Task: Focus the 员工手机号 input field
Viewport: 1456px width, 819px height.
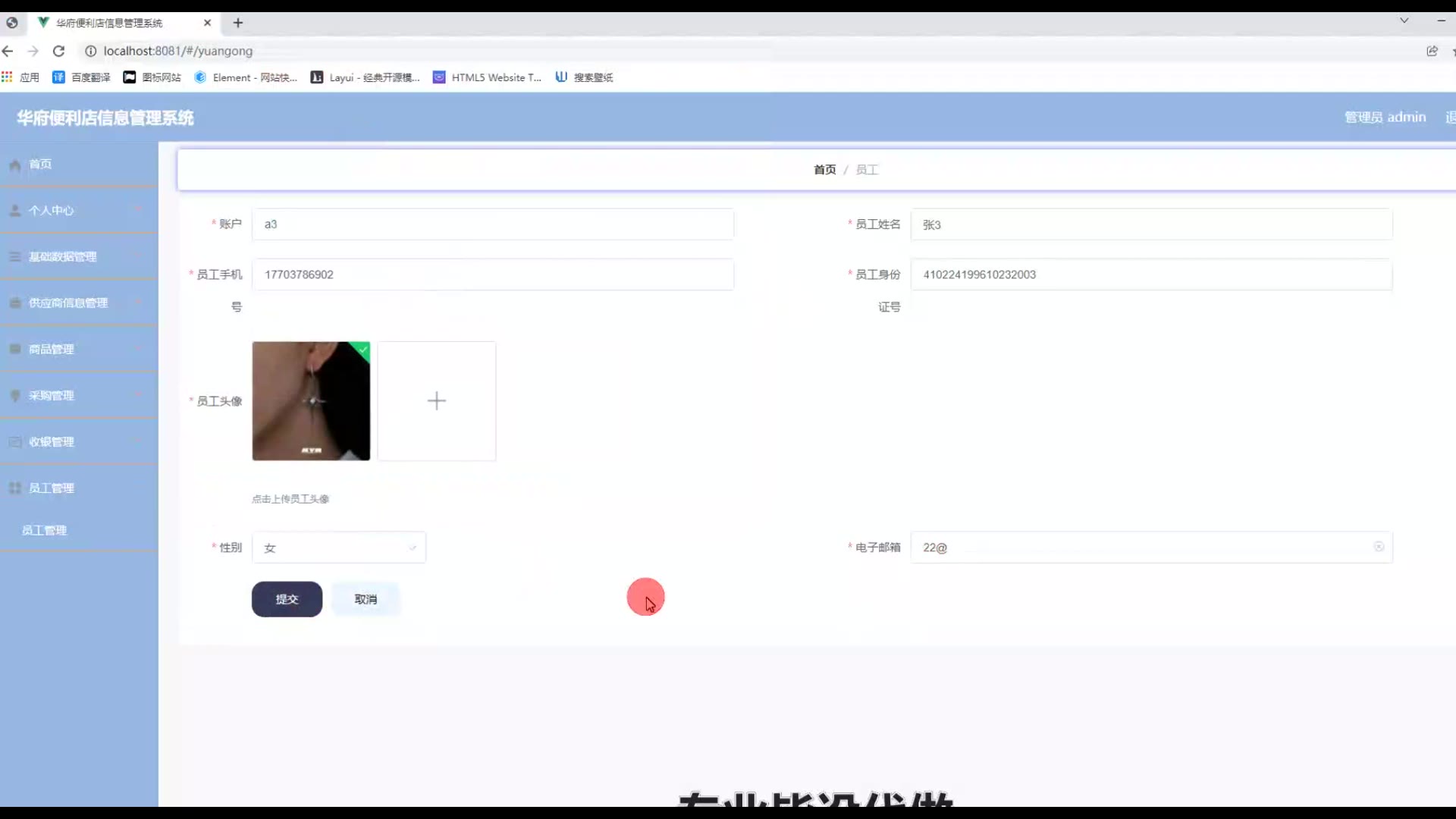Action: [492, 275]
